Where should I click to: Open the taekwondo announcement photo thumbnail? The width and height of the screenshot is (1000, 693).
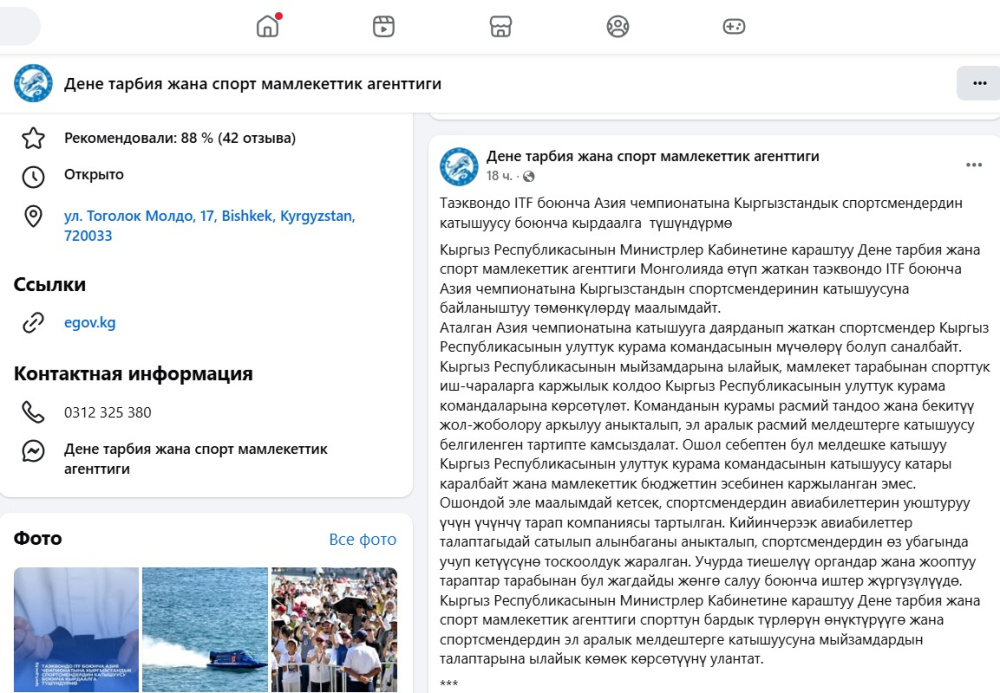77,629
